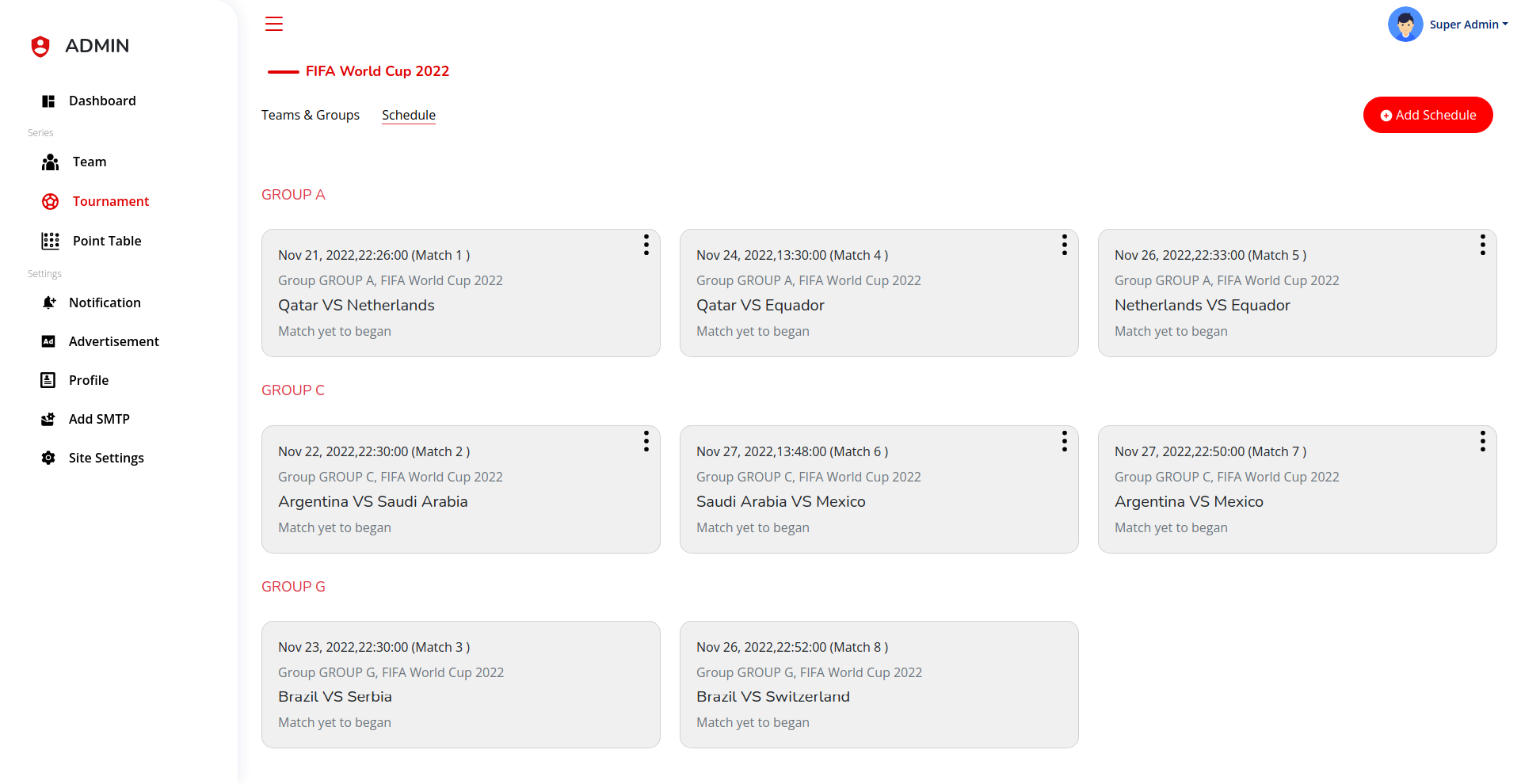Click the Site Settings gear icon
Image resolution: width=1521 pixels, height=784 pixels.
pyautogui.click(x=48, y=458)
